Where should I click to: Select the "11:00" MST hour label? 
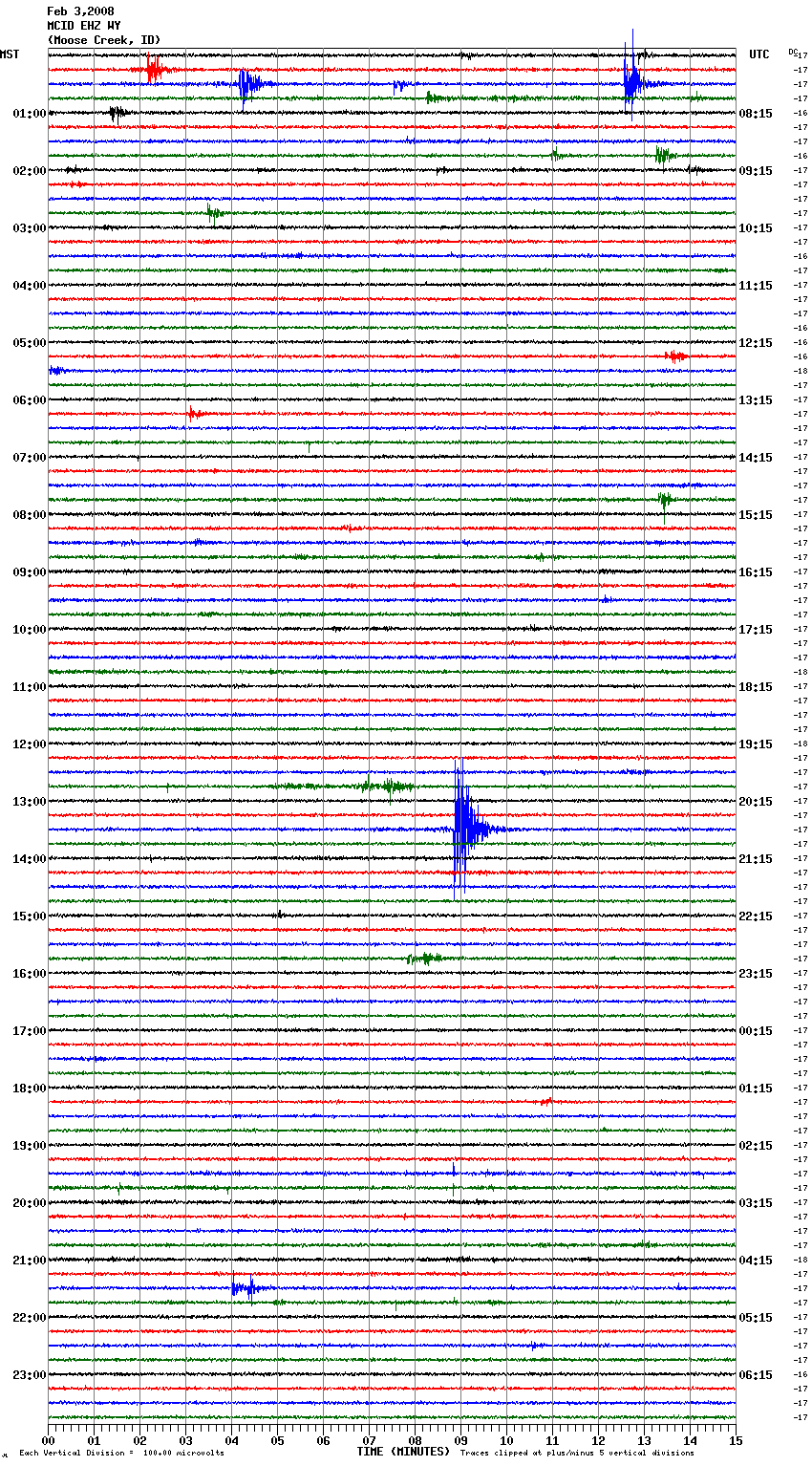pos(30,687)
